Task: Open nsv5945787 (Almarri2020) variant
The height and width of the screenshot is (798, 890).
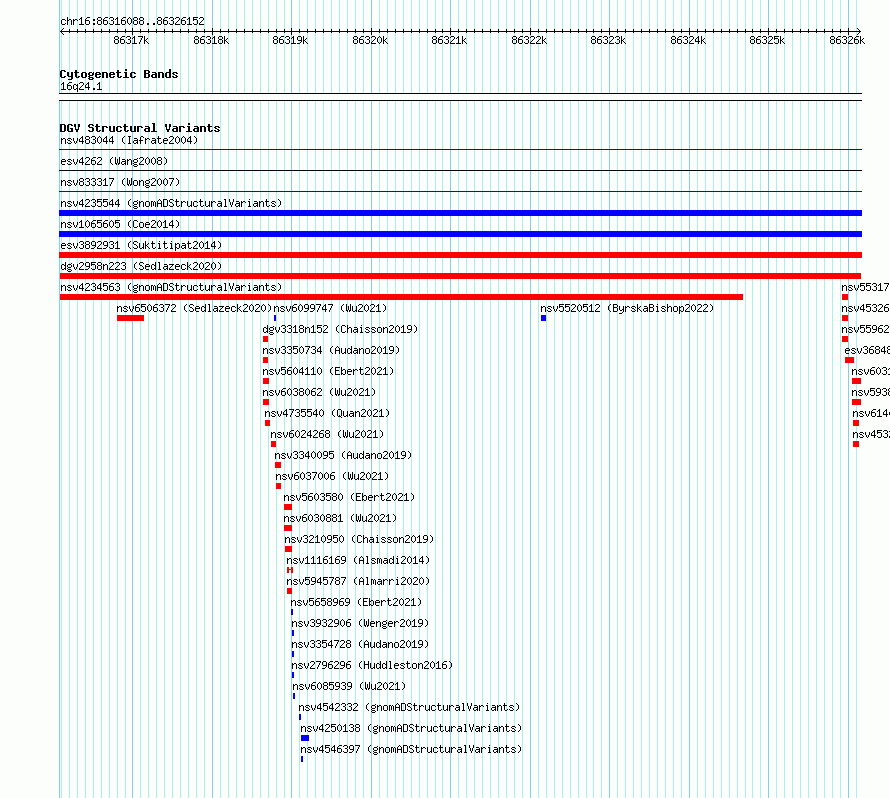Action: pos(358,581)
